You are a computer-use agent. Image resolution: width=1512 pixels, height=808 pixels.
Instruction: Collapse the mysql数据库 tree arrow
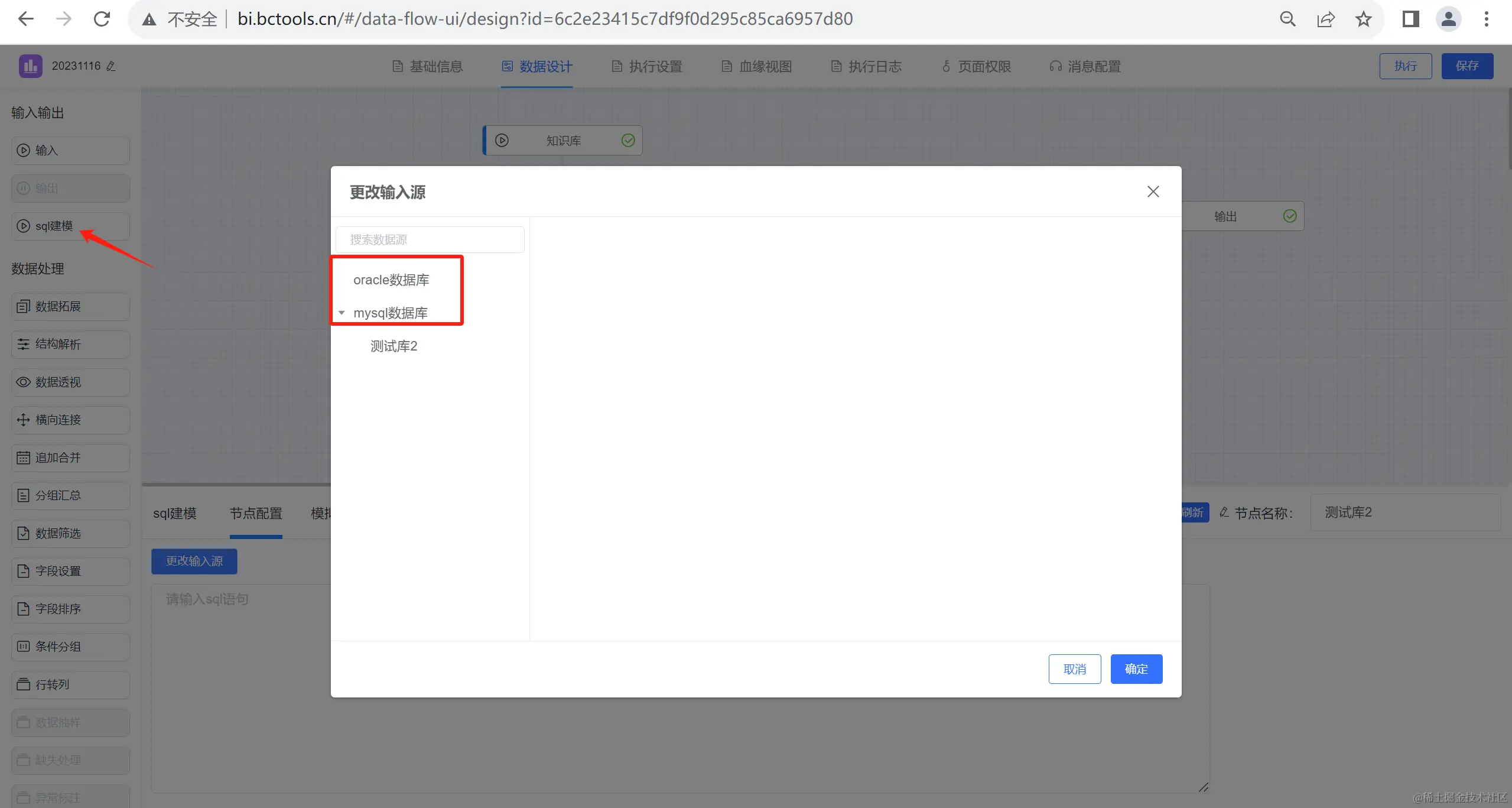[342, 313]
